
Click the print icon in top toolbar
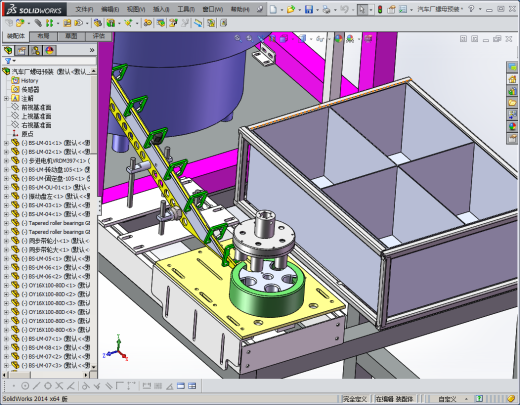326,10
